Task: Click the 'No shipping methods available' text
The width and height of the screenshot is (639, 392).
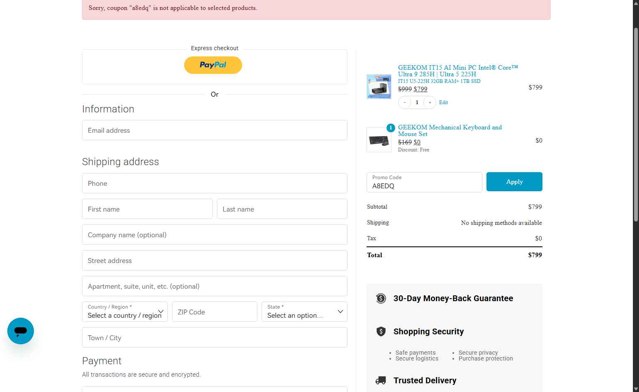Action: point(501,223)
